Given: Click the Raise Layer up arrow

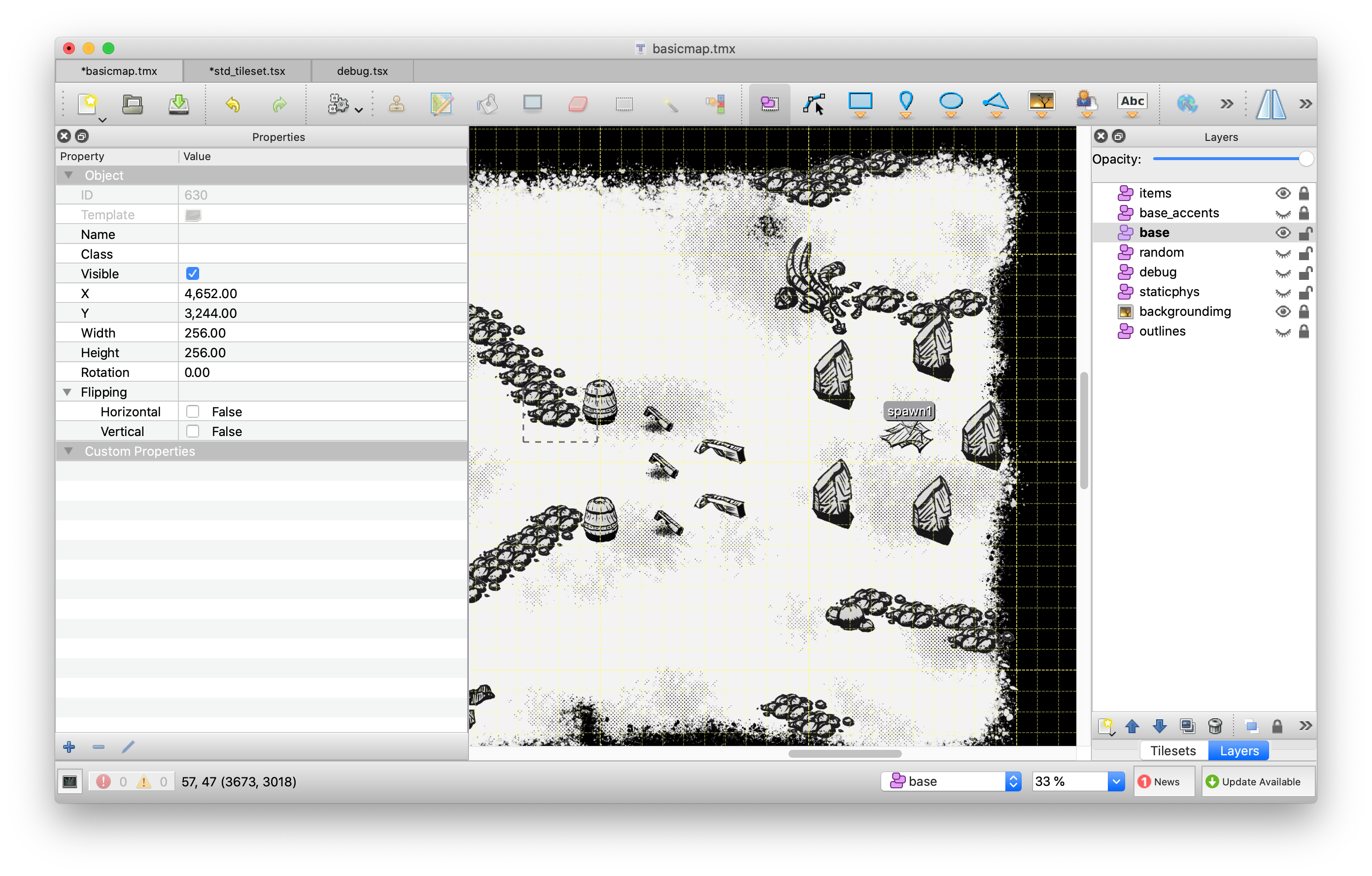Looking at the screenshot, I should click(x=1132, y=726).
